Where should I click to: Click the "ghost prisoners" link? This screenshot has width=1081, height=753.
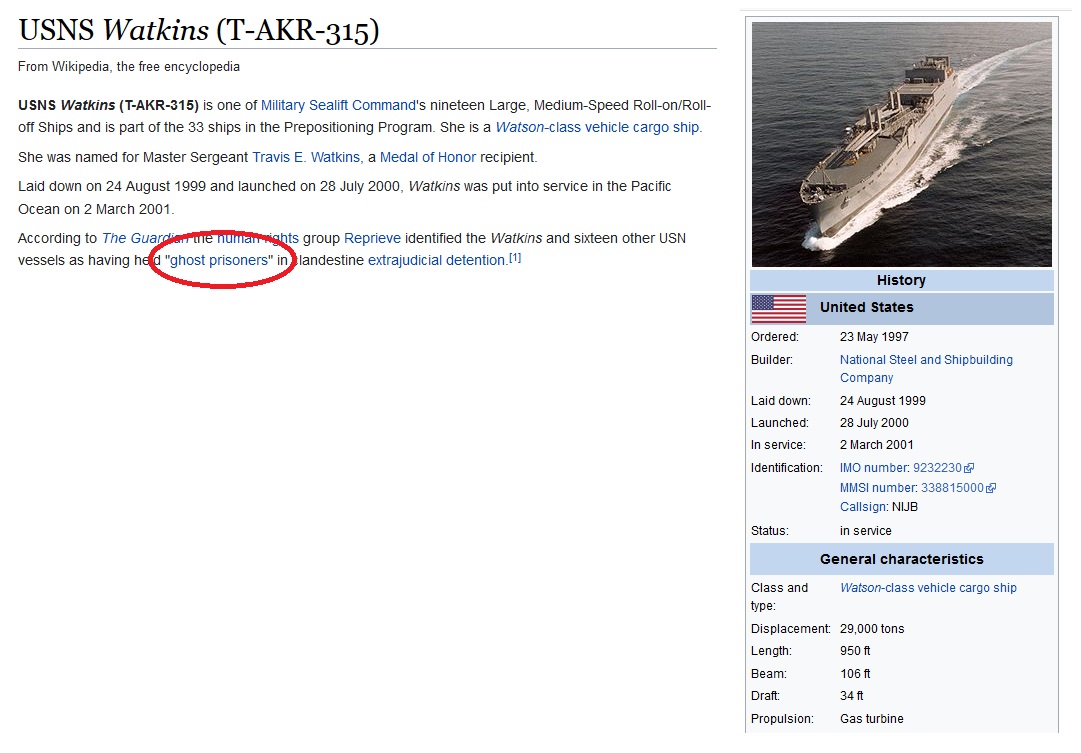point(219,261)
